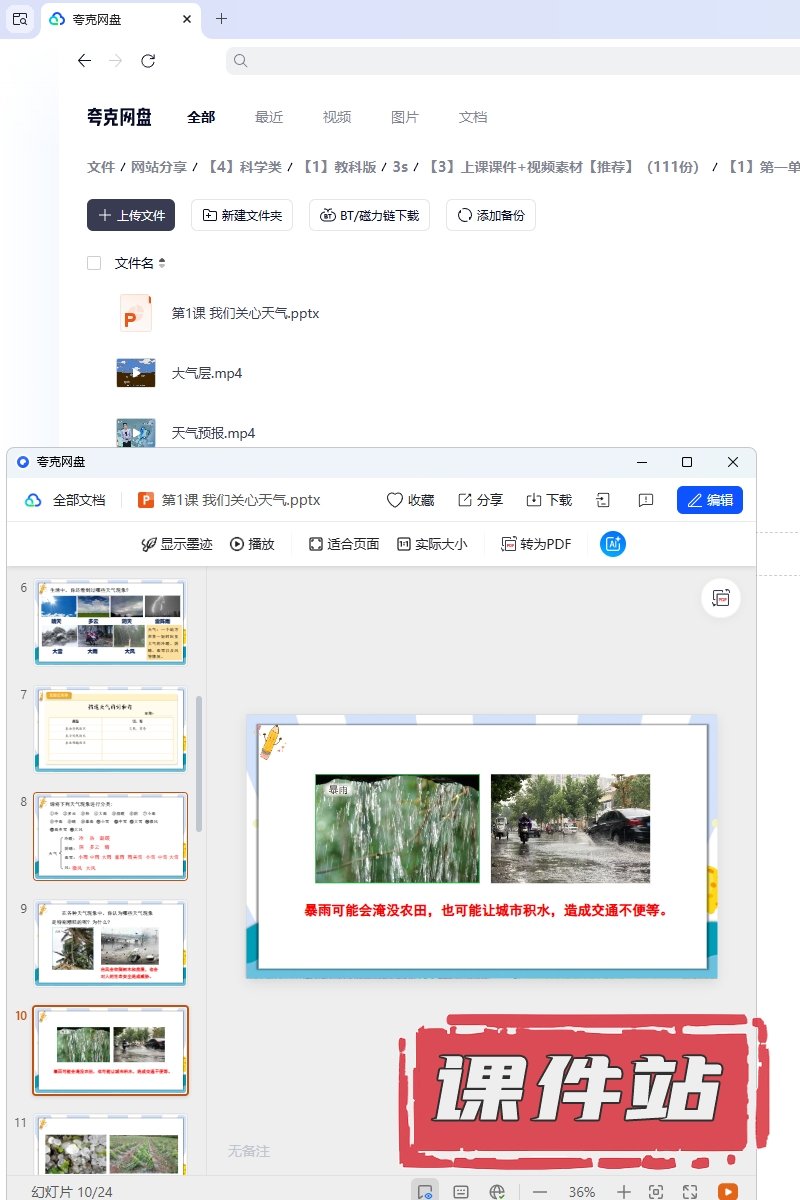Image resolution: width=800 pixels, height=1200 pixels.
Task: Click the feedback exclamation bubble icon
Action: pyautogui.click(x=646, y=500)
